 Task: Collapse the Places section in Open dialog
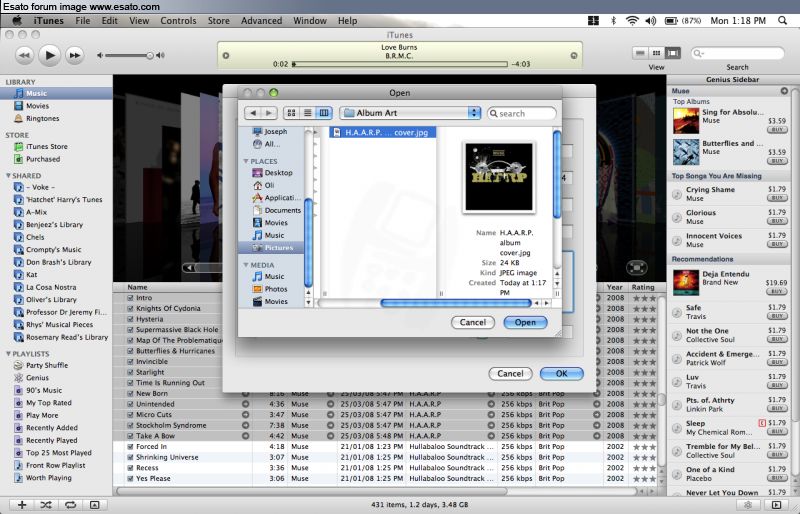click(x=246, y=161)
